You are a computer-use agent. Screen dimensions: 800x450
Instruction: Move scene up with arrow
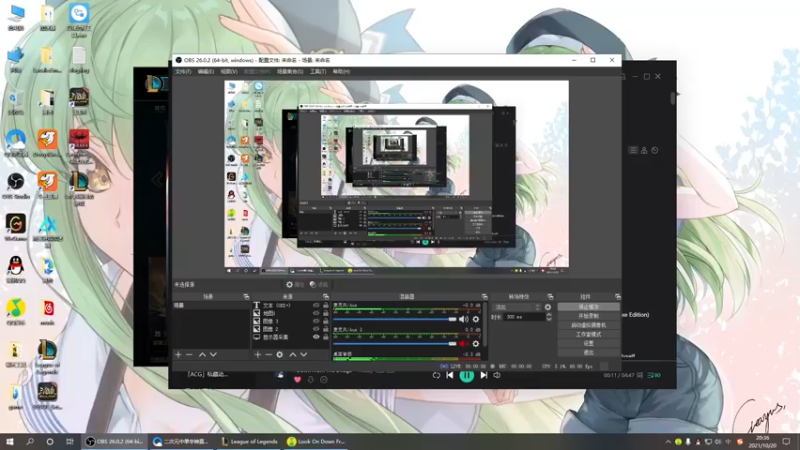click(202, 355)
